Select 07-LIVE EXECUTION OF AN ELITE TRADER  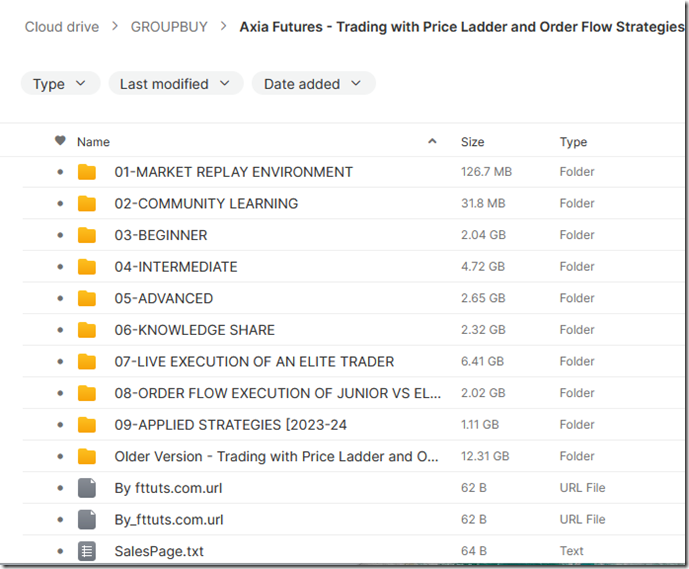254,362
